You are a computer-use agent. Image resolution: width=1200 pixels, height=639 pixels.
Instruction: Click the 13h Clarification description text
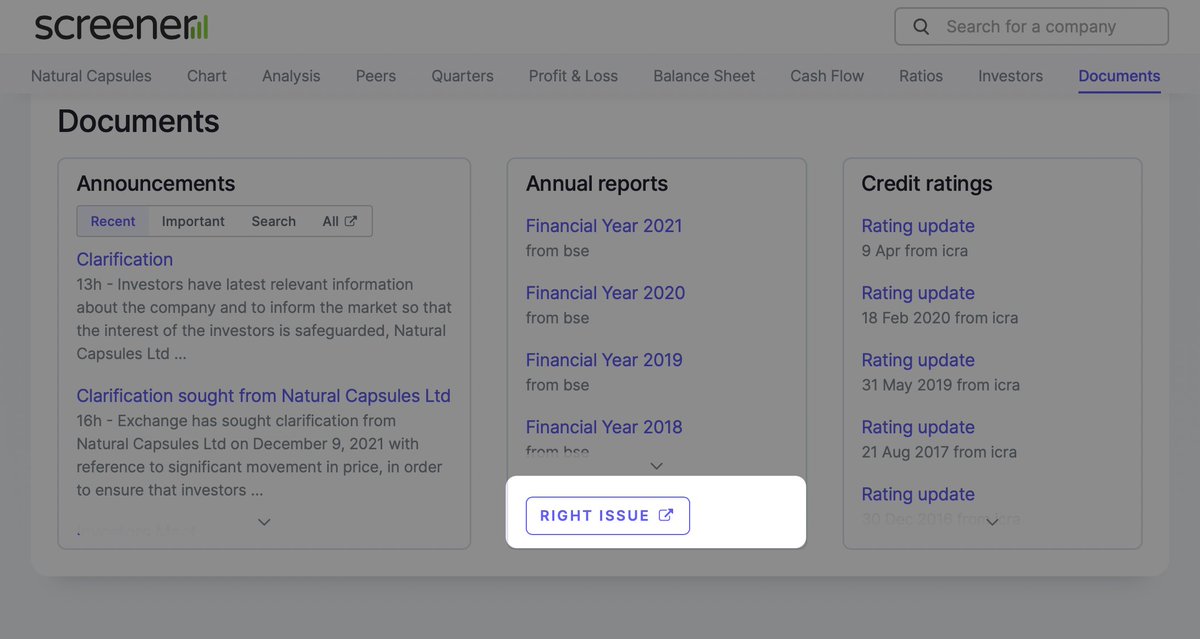pyautogui.click(x=264, y=319)
